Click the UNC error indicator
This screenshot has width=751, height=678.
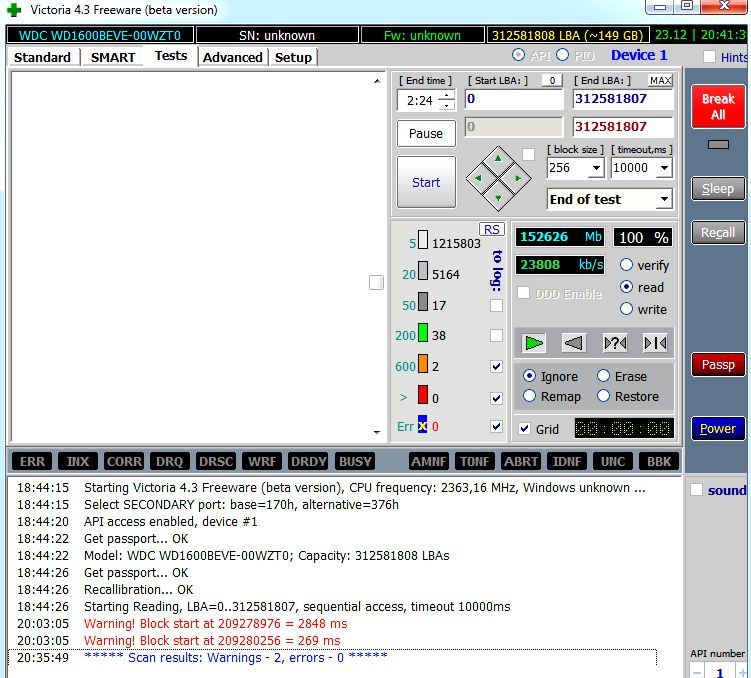tap(613, 462)
